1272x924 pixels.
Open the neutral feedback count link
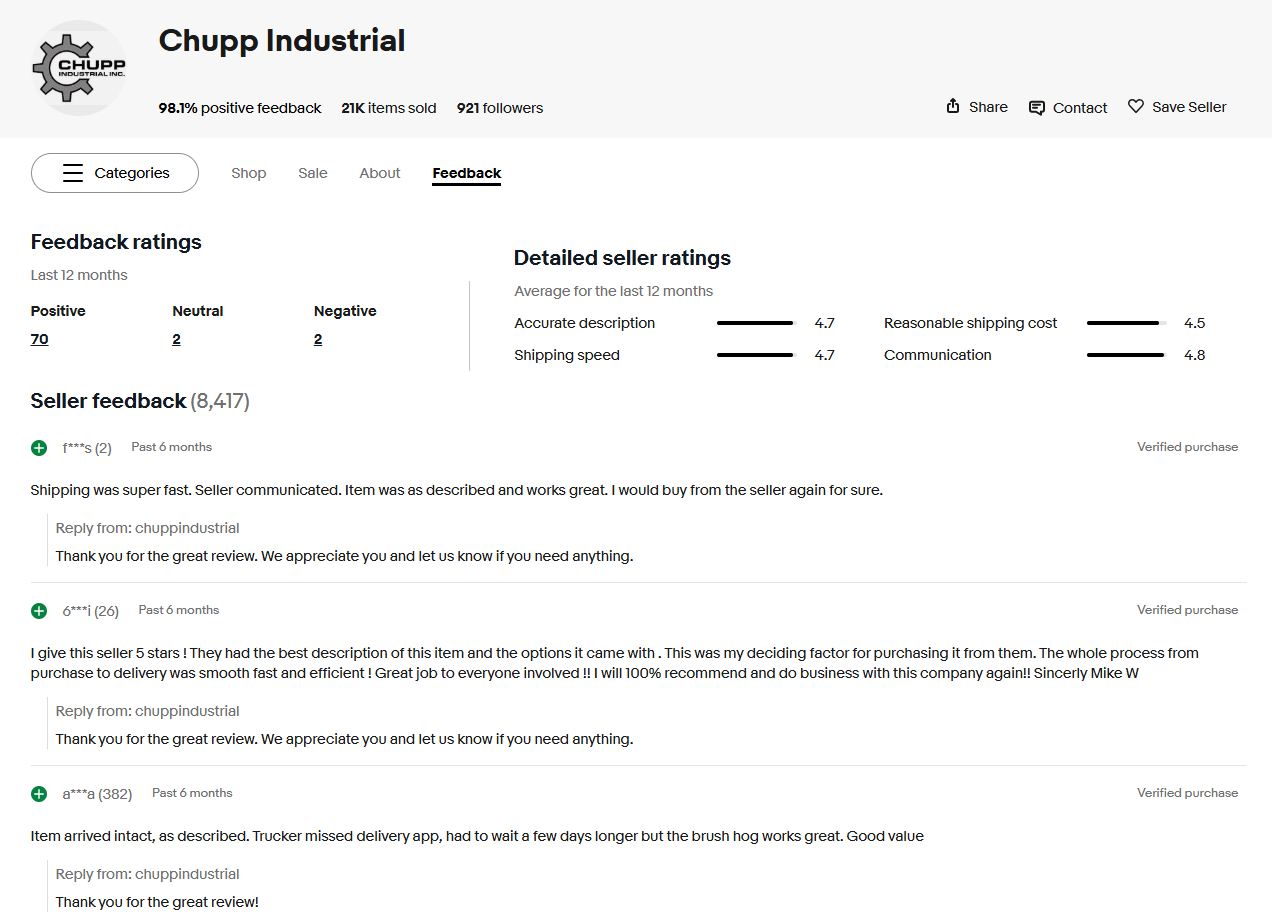(x=177, y=339)
